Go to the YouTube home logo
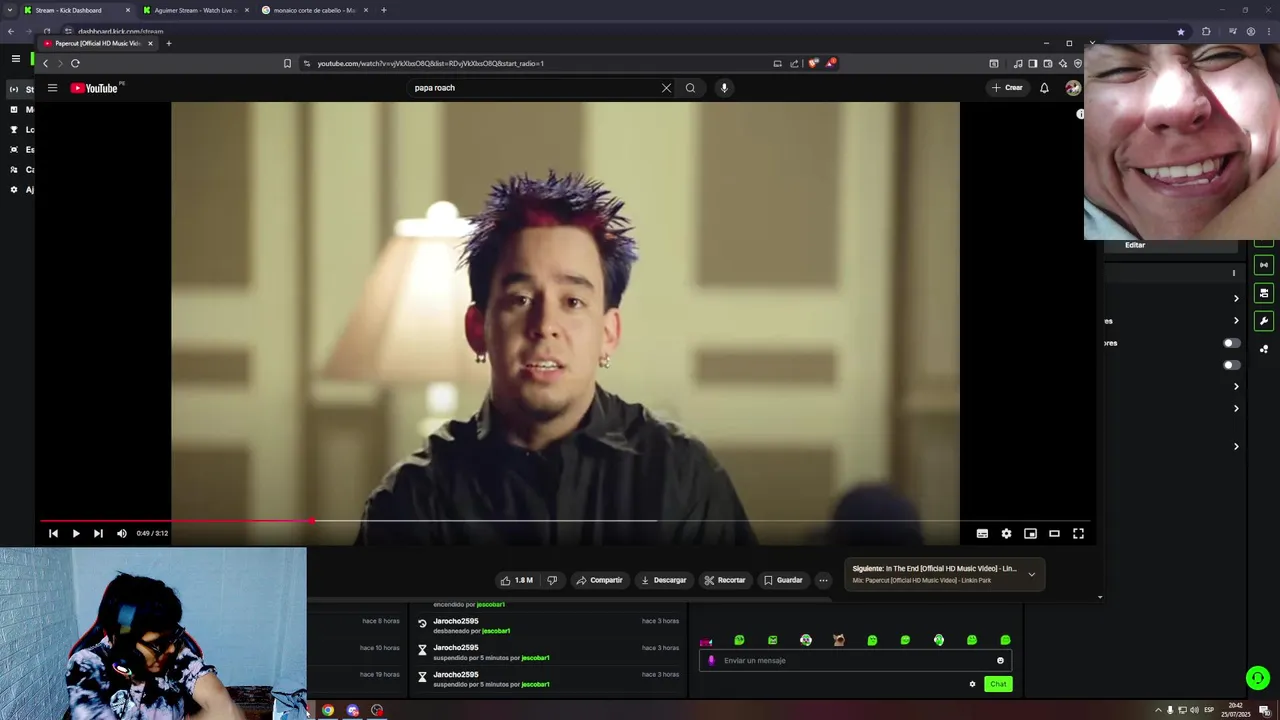The image size is (1280, 720). [94, 88]
